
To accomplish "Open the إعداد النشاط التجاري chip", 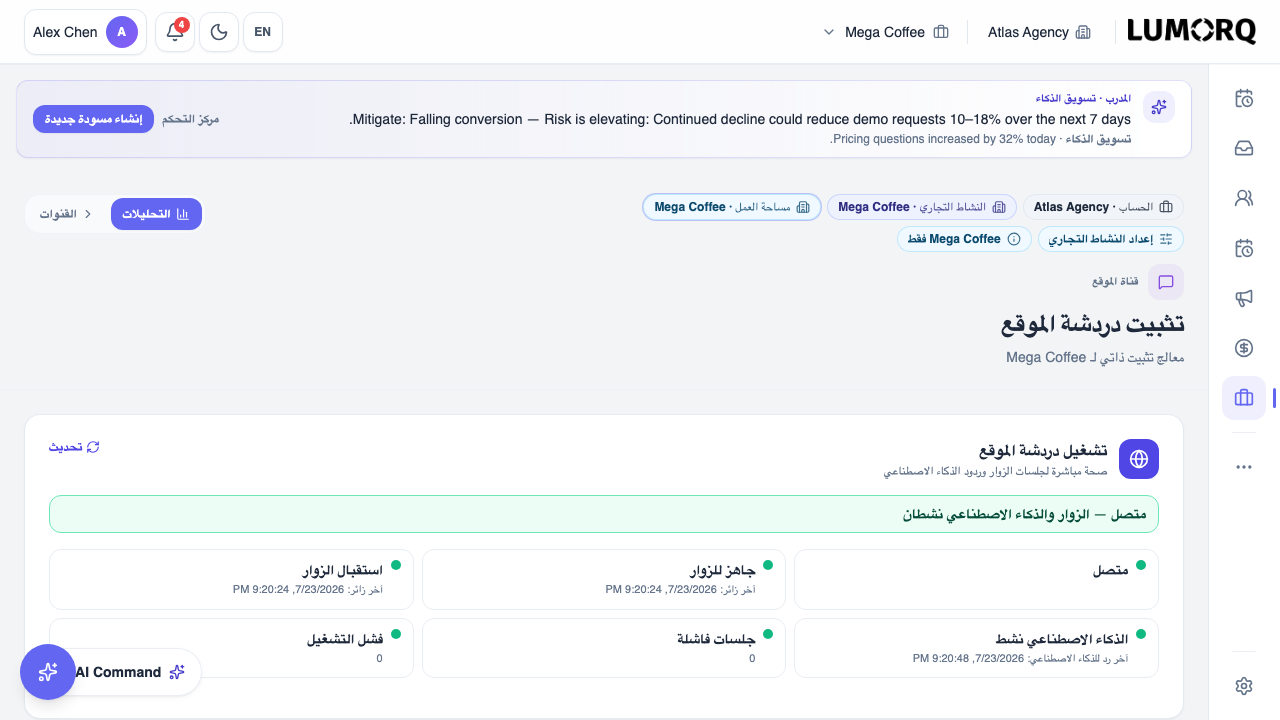I will [1111, 239].
